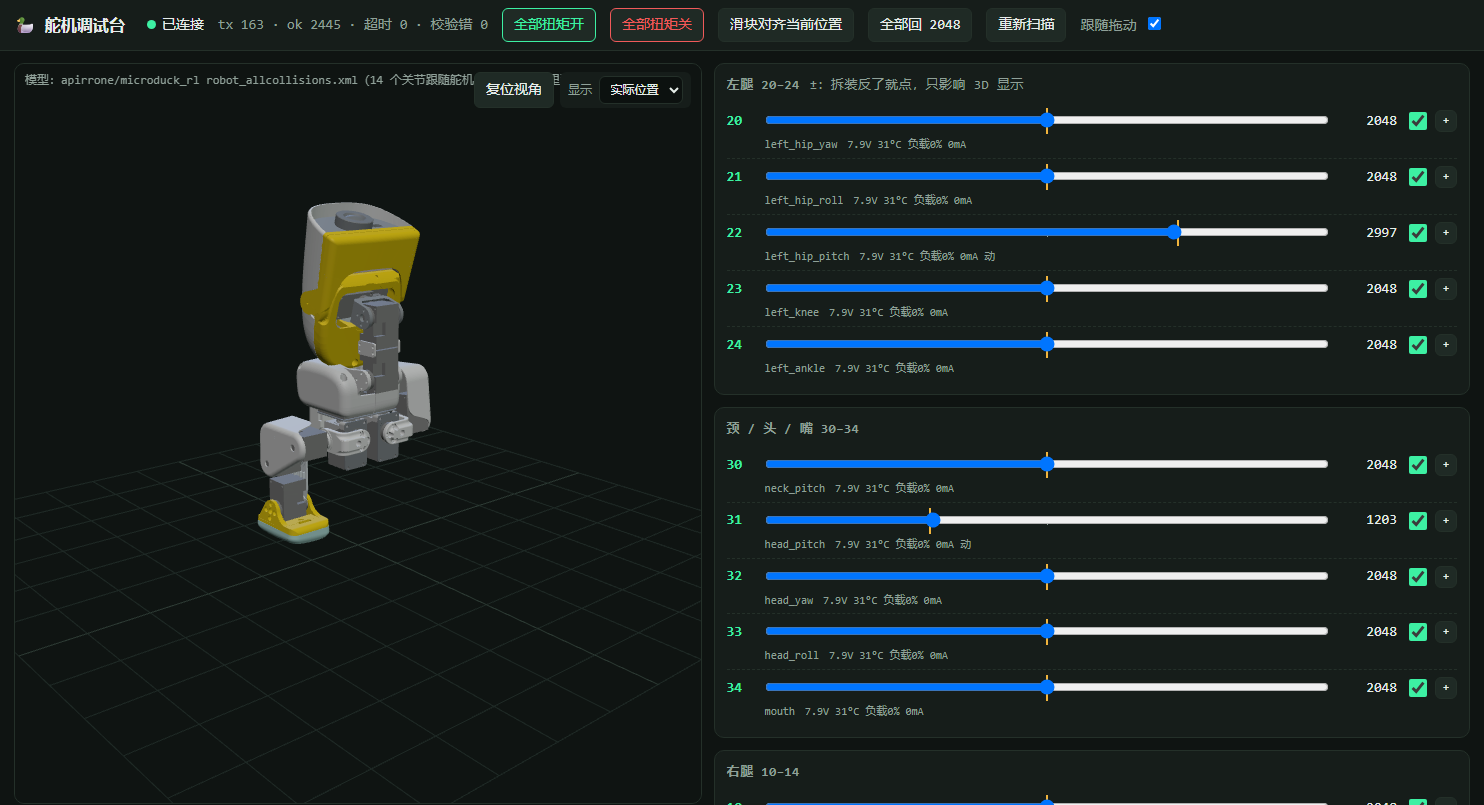Viewport: 1484px width, 805px height.
Task: Click the 全部扭矩开 button
Action: [x=549, y=25]
